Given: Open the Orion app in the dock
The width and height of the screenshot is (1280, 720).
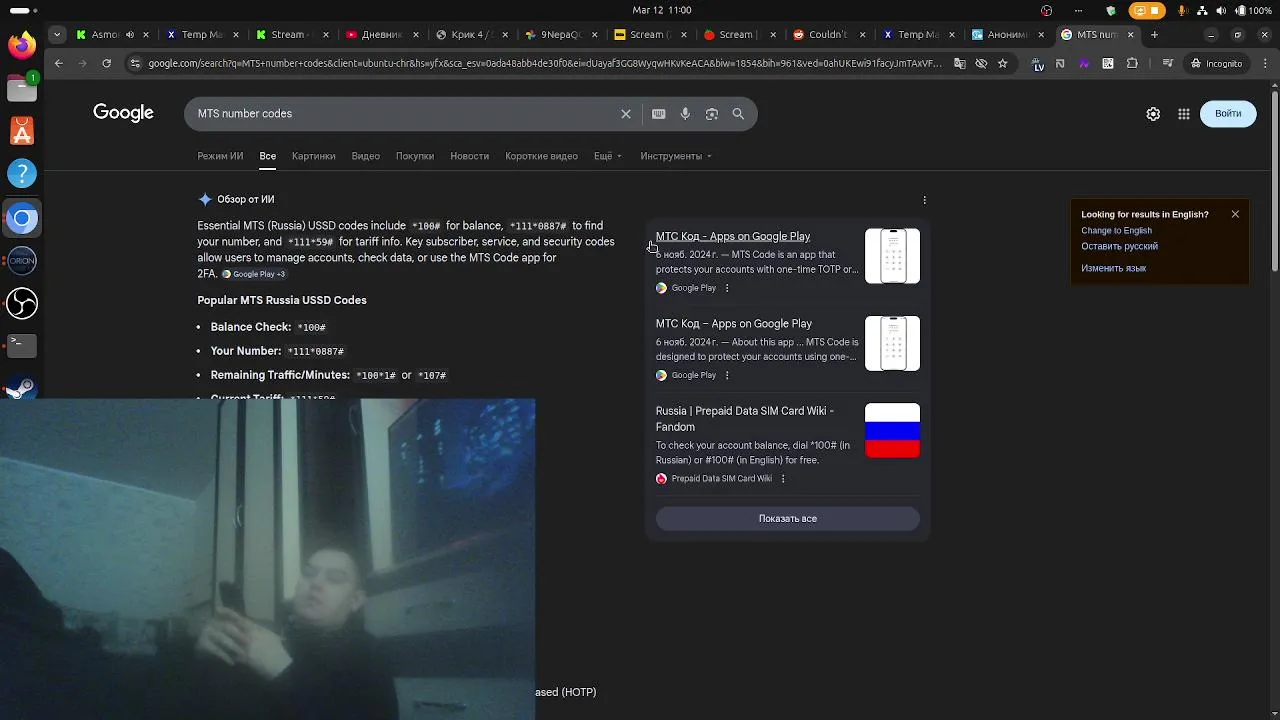Looking at the screenshot, I should pyautogui.click(x=21, y=260).
